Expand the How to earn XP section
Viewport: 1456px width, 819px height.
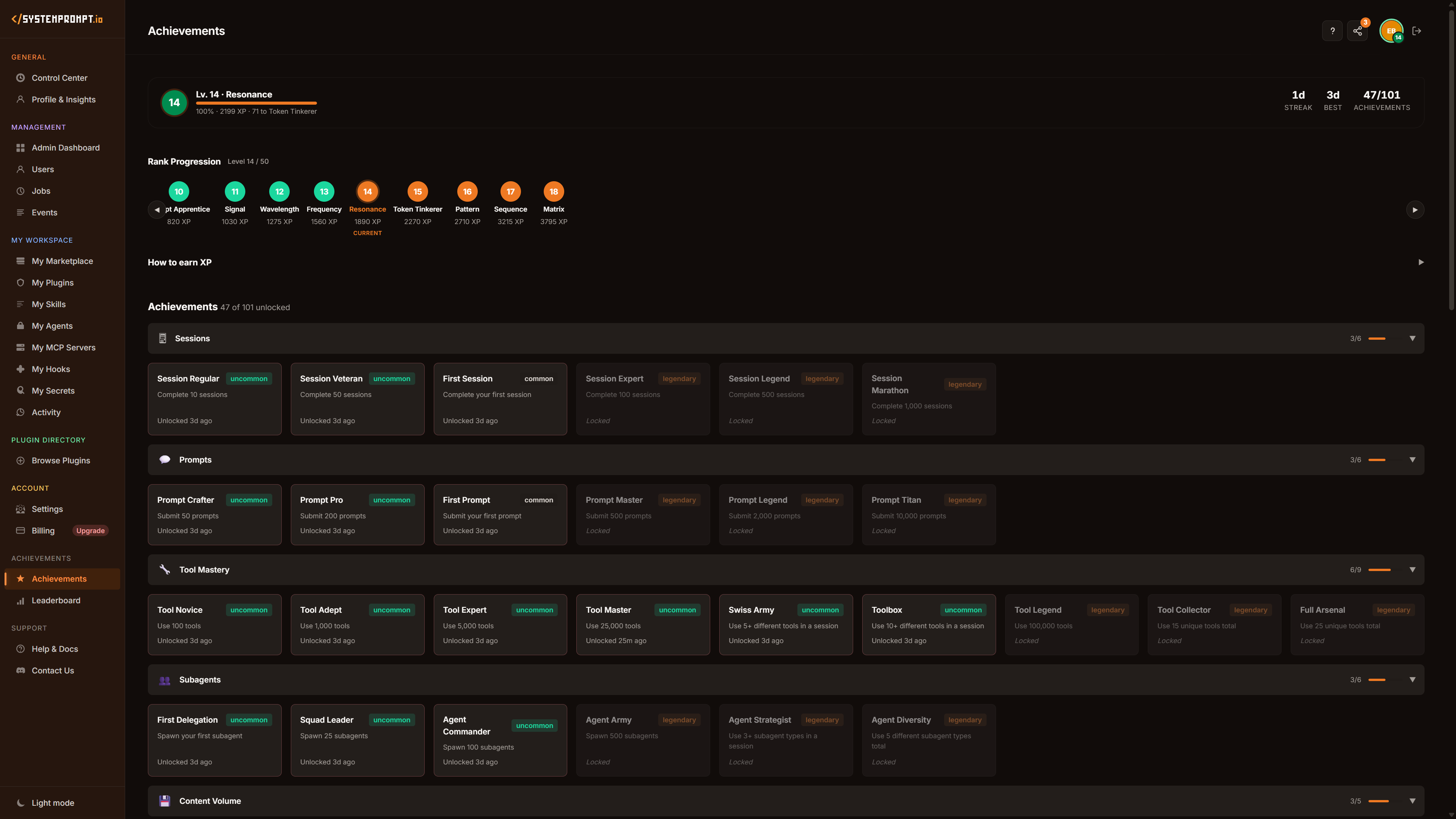1420,262
